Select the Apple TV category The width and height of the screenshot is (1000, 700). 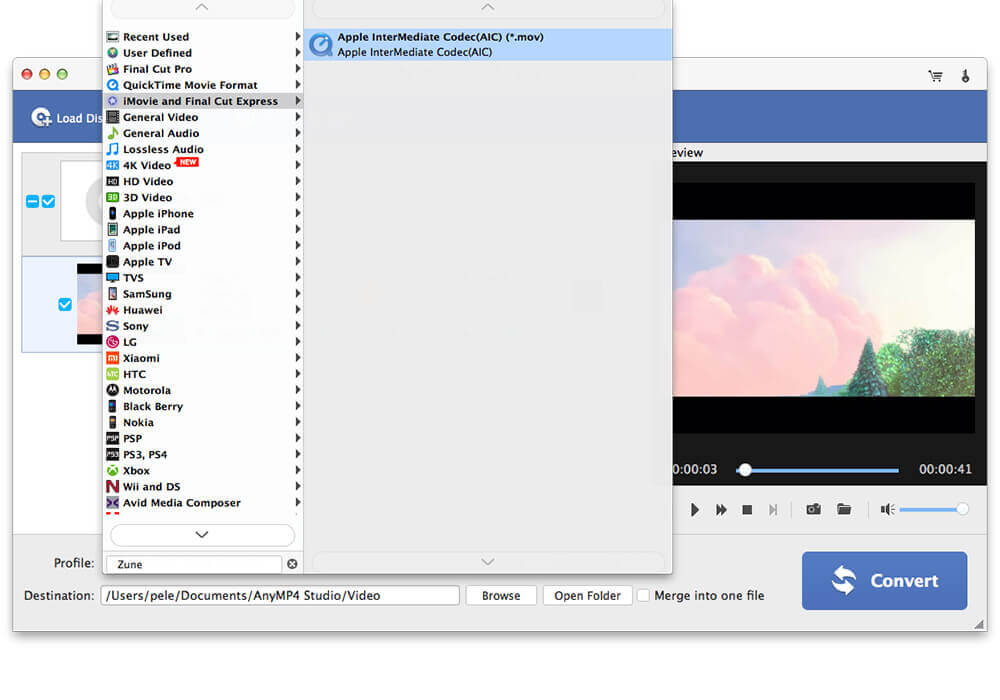pyautogui.click(x=203, y=261)
